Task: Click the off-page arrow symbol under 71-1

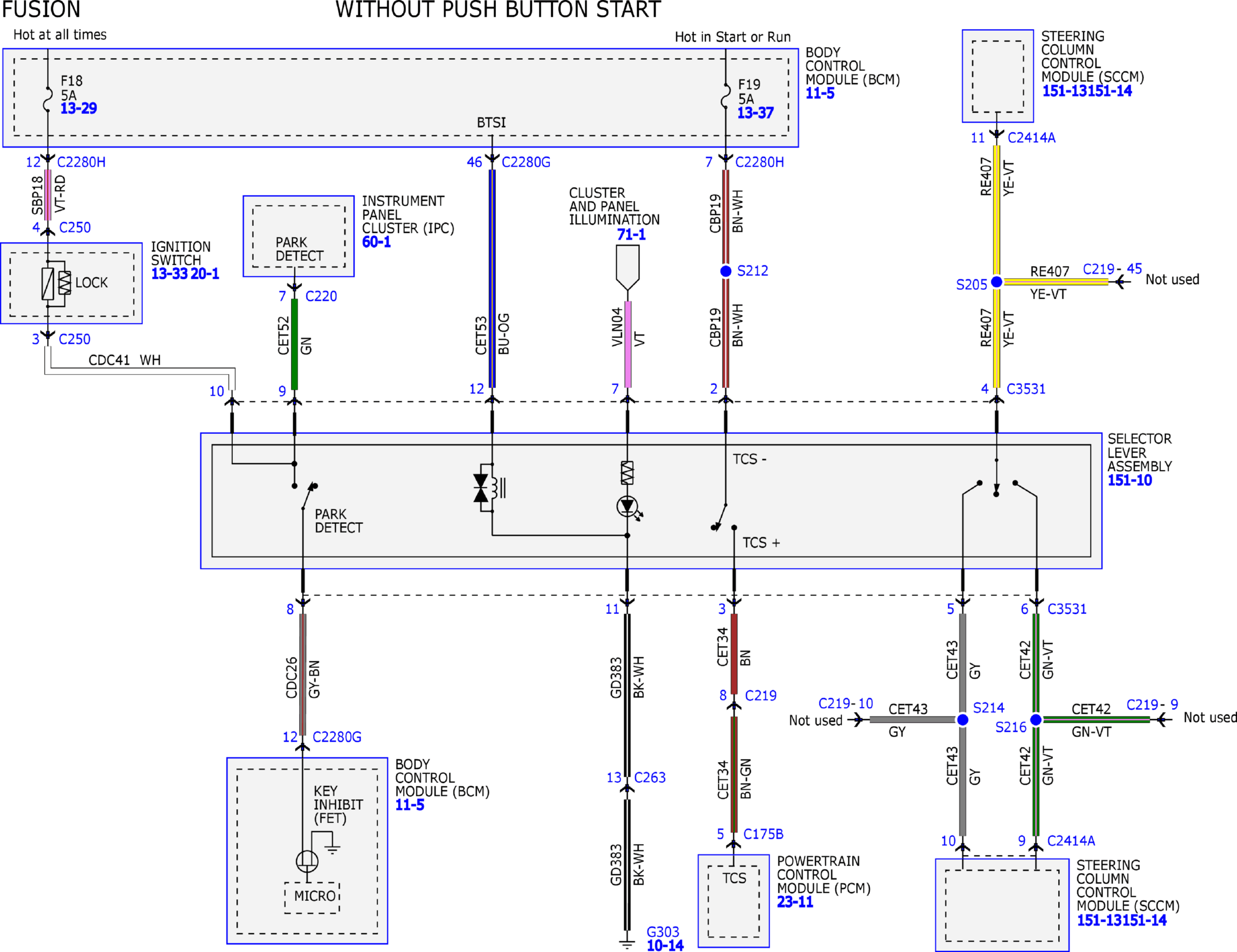Action: (x=627, y=268)
